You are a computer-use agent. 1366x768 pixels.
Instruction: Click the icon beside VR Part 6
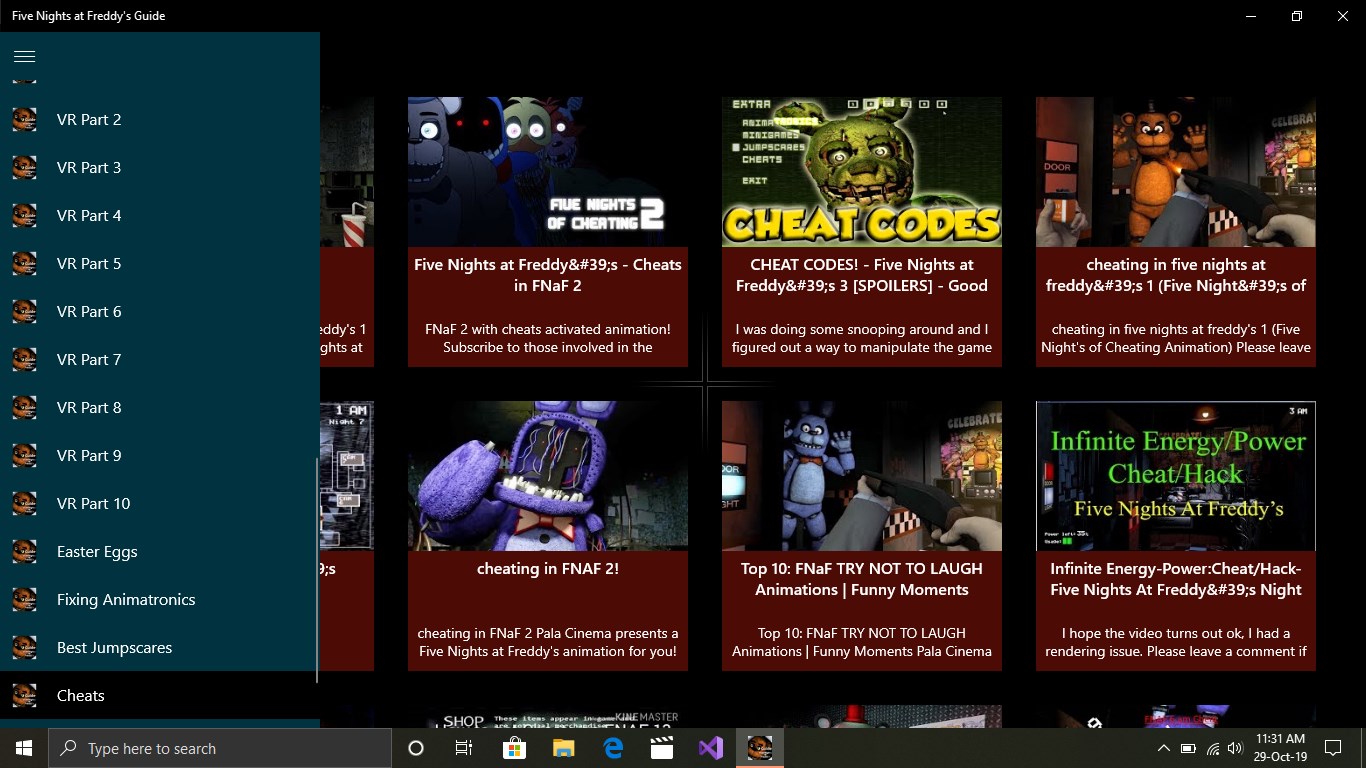pyautogui.click(x=25, y=312)
